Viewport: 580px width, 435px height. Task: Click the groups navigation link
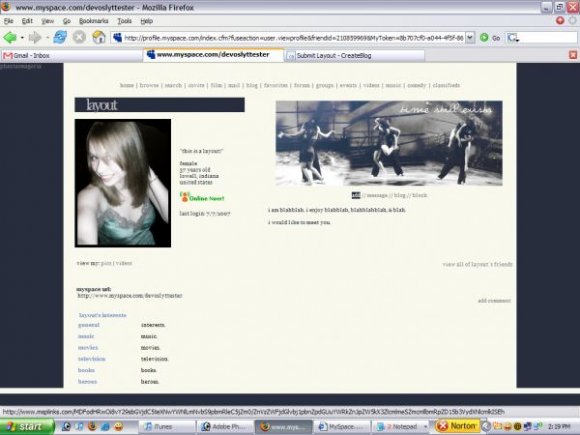pyautogui.click(x=325, y=85)
